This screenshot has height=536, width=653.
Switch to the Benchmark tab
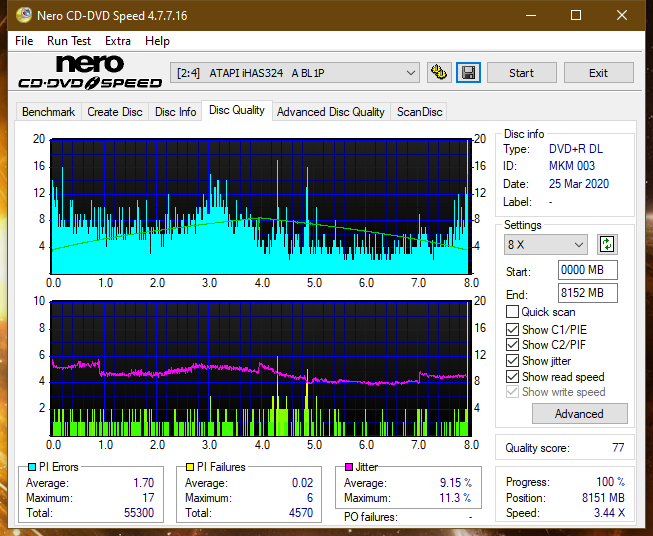(x=48, y=112)
